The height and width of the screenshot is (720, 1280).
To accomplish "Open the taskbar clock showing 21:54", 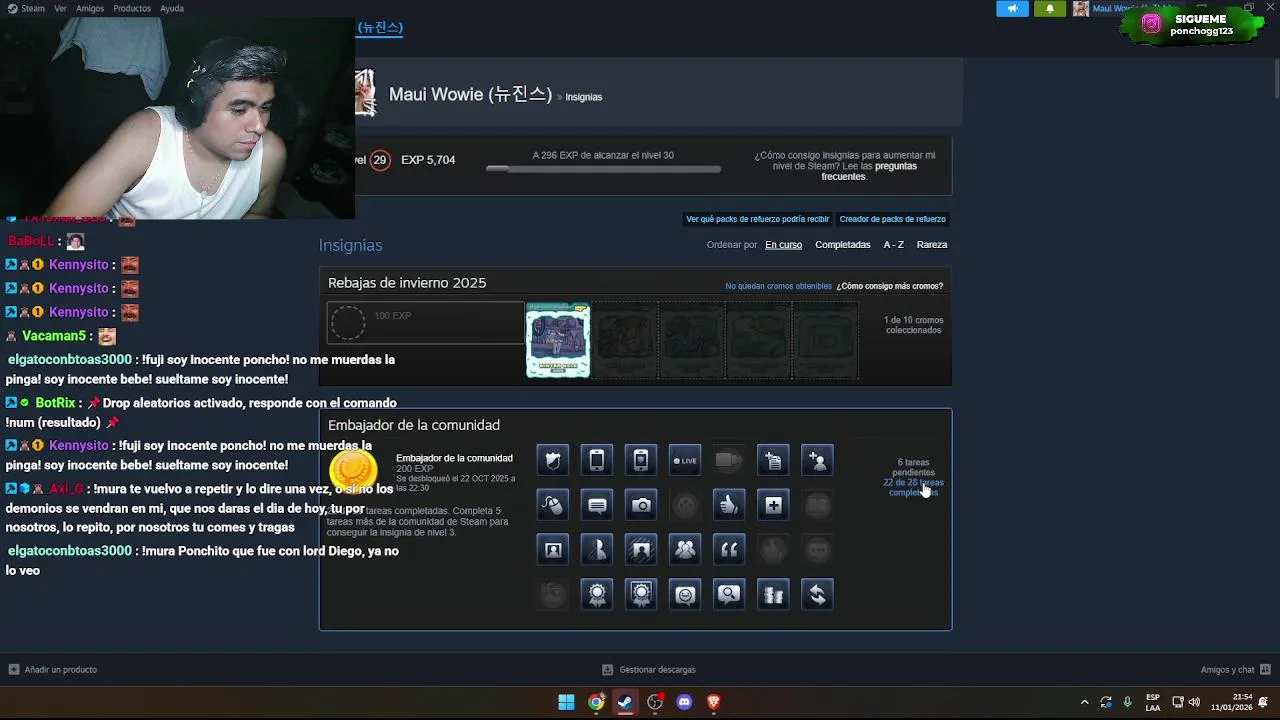I will [1231, 702].
